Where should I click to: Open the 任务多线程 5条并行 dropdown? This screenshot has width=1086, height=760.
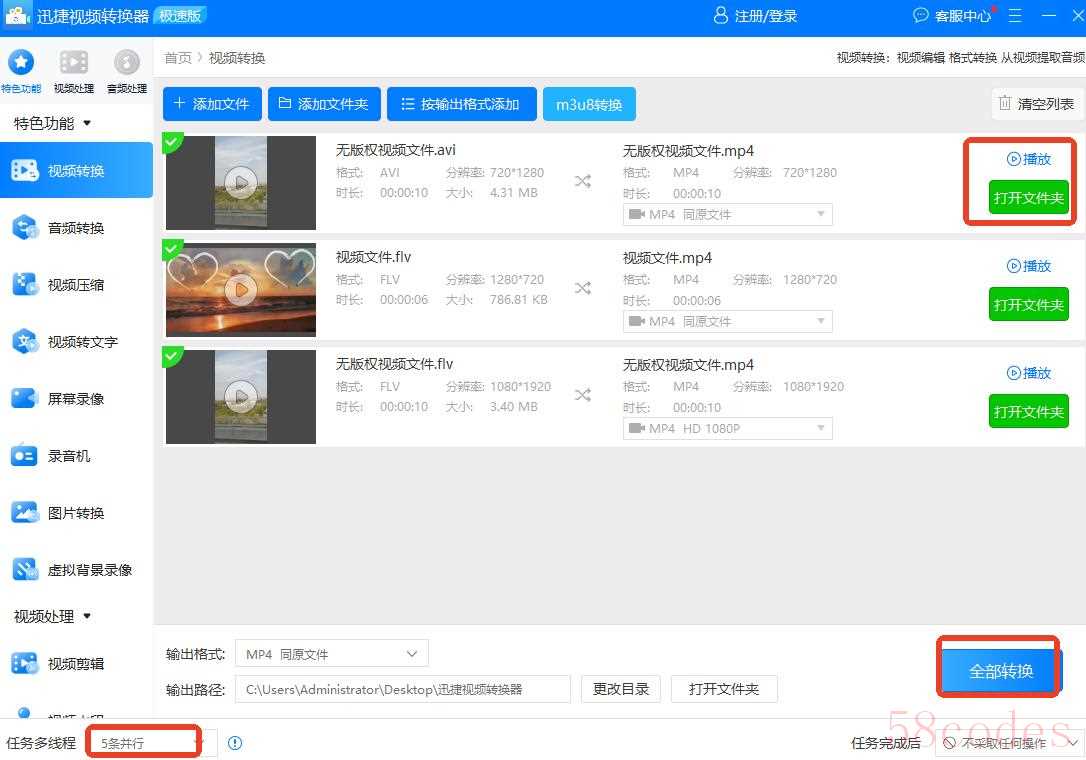pos(152,743)
